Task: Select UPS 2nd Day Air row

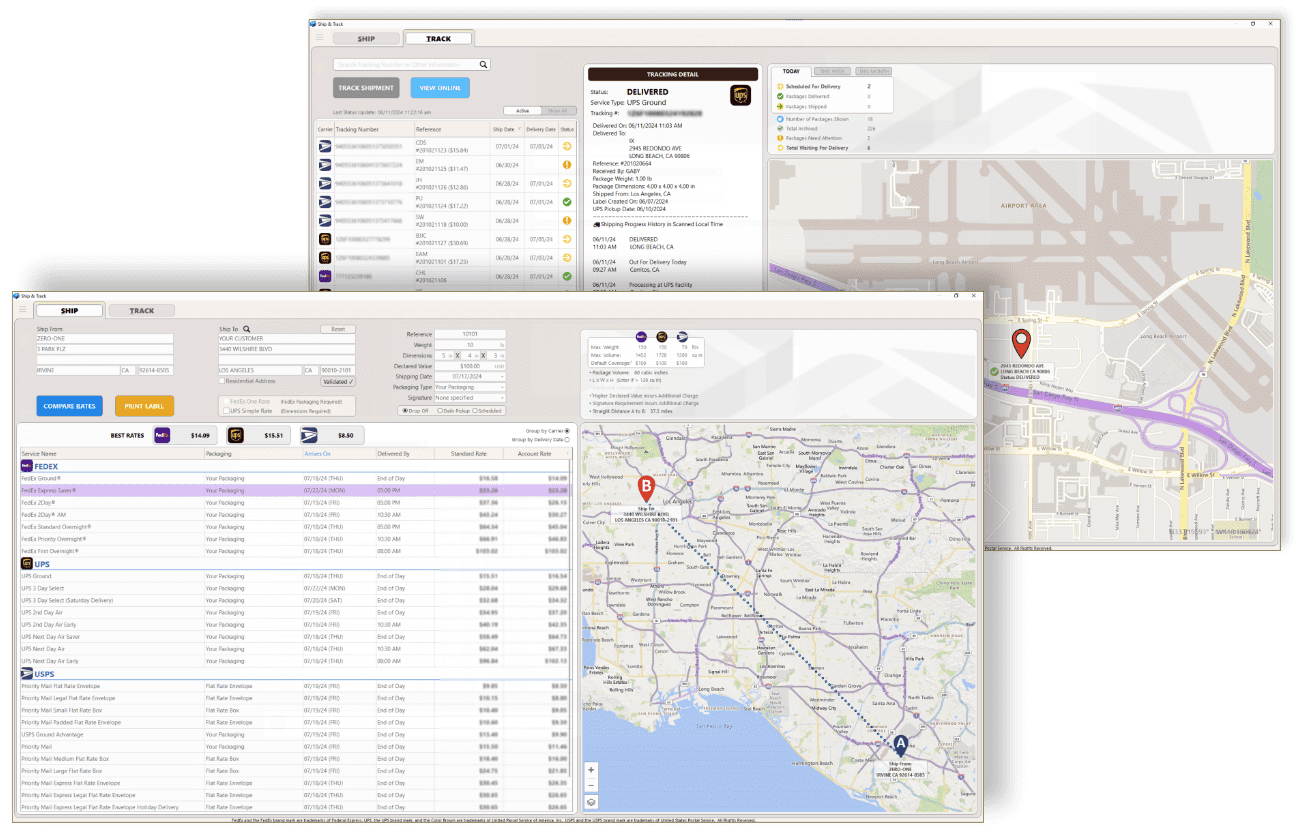Action: pos(295,612)
